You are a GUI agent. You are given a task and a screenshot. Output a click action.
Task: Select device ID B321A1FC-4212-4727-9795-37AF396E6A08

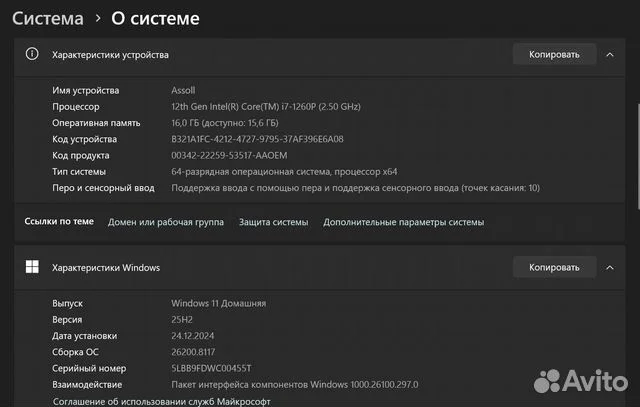pyautogui.click(x=257, y=139)
